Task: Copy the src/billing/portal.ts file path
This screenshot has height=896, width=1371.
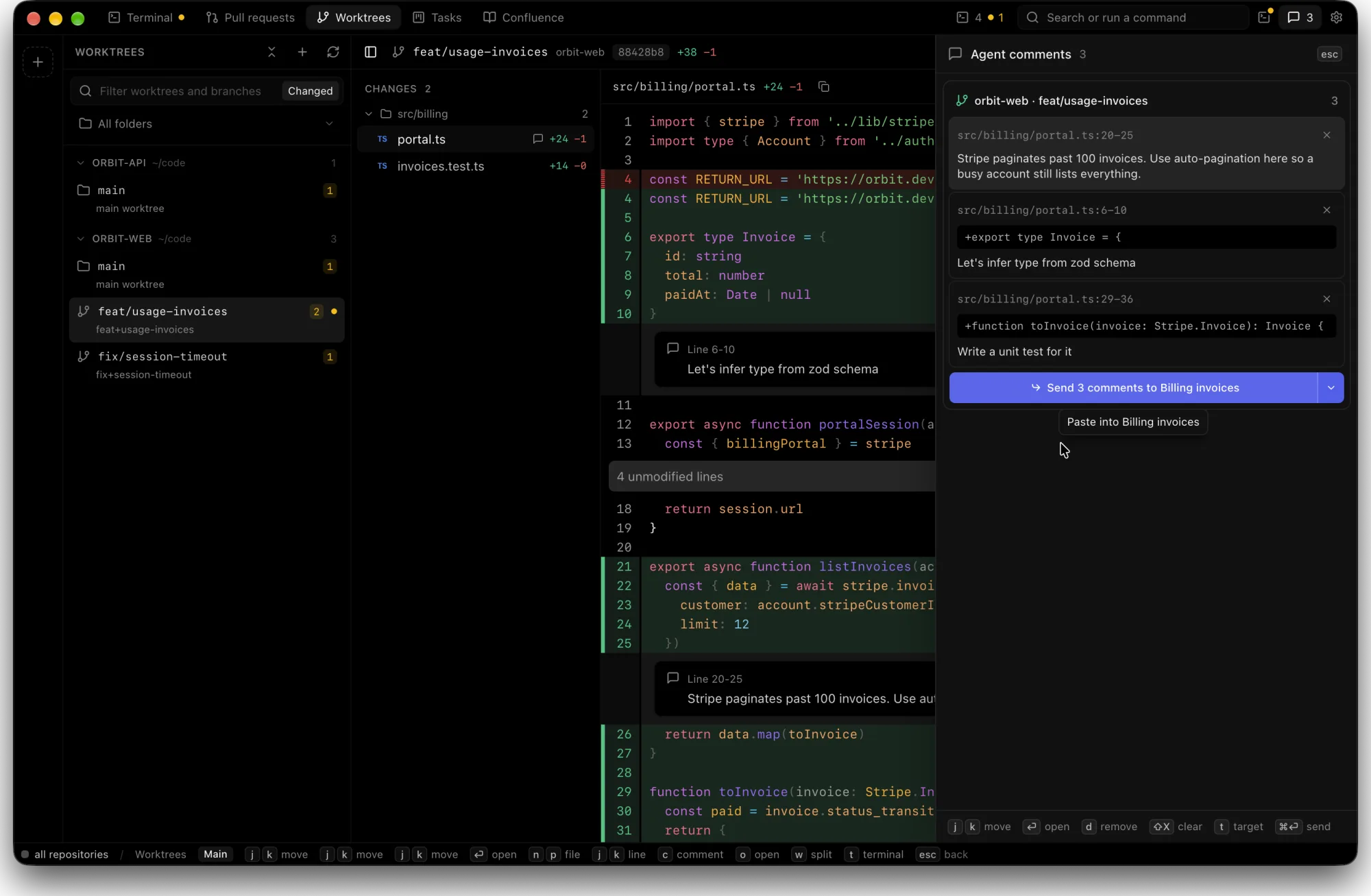Action: [x=824, y=87]
